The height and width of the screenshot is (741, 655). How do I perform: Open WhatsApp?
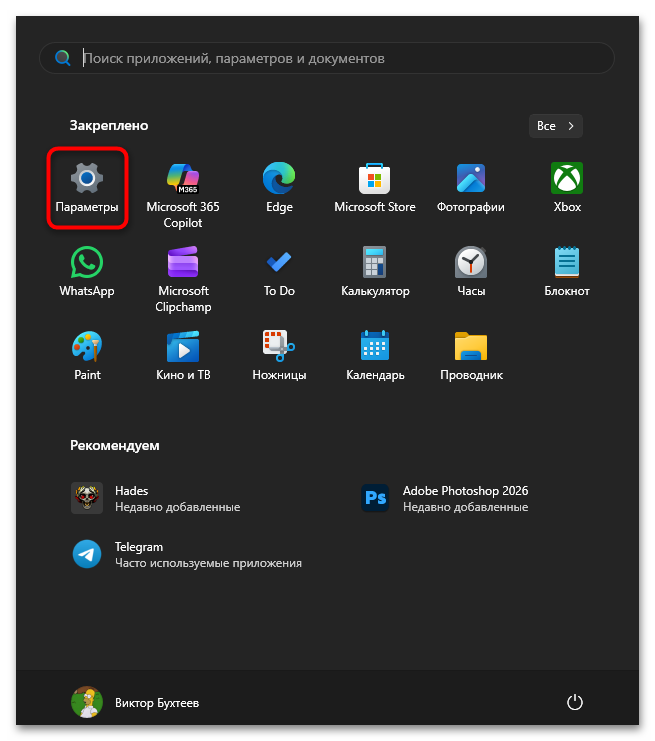pyautogui.click(x=87, y=272)
